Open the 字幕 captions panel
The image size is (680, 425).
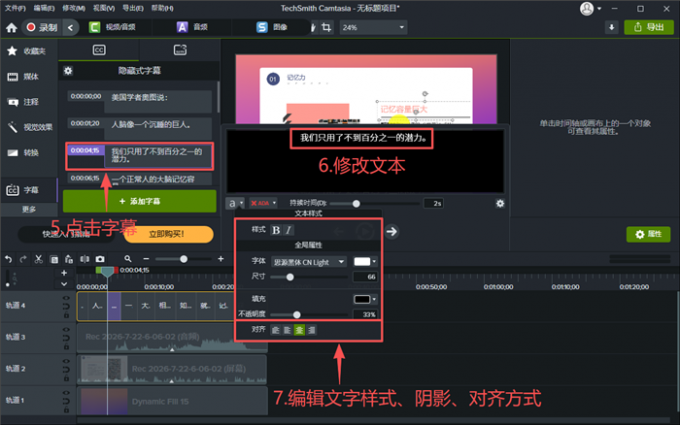click(24, 190)
